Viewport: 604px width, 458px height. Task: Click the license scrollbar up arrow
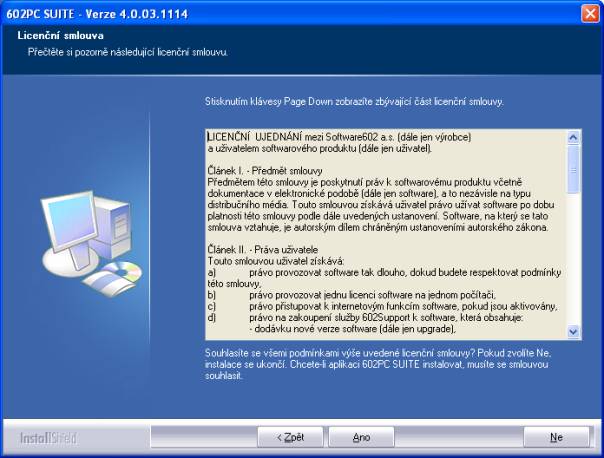tap(573, 136)
